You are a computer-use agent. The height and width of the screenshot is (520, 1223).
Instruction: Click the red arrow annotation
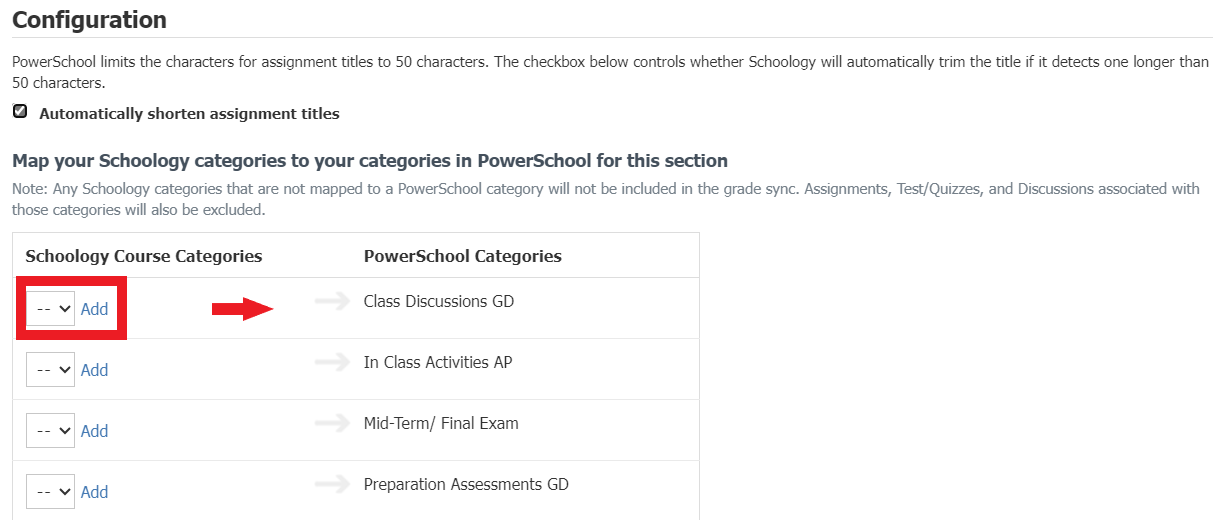242,310
